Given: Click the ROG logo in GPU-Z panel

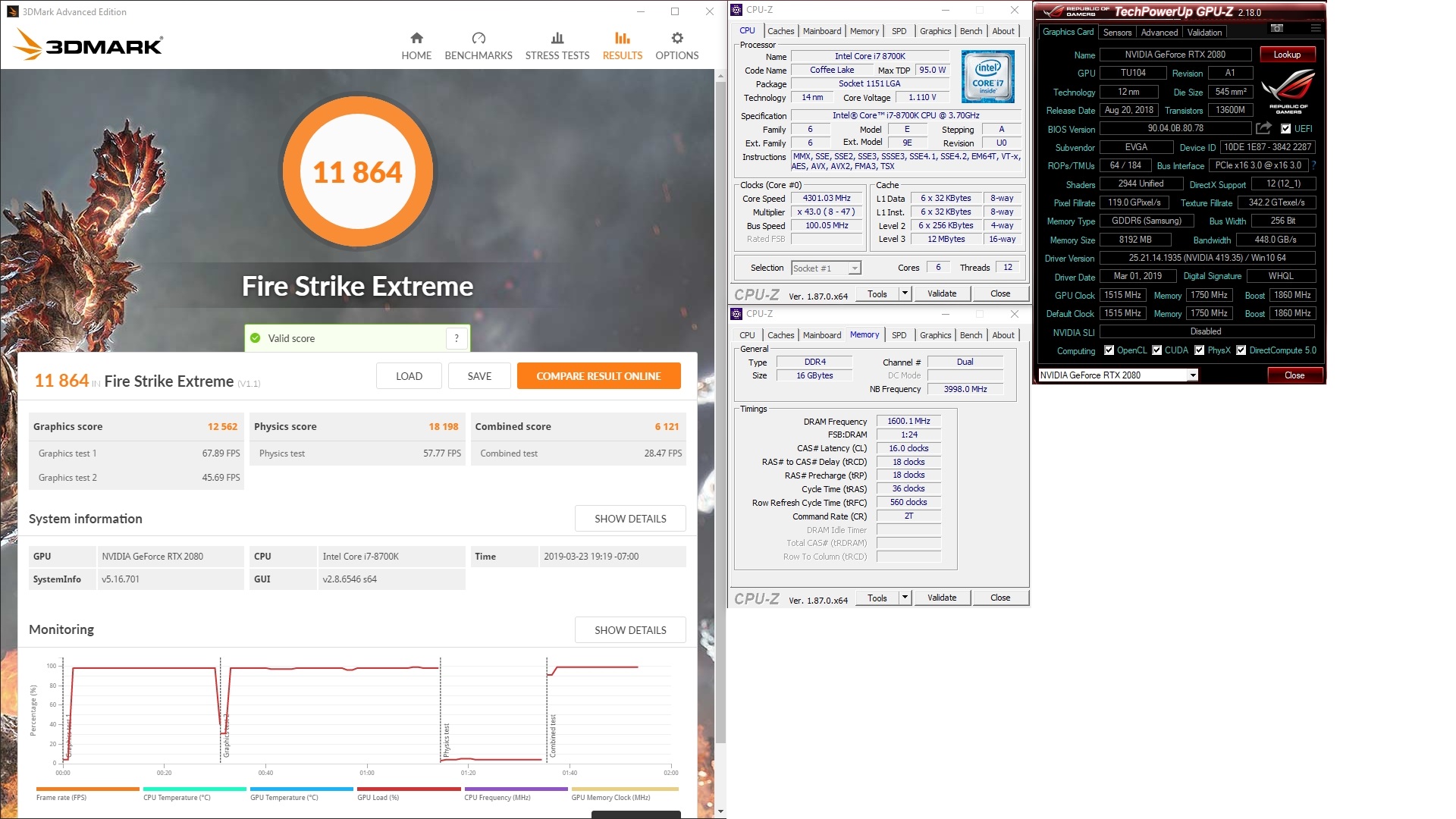Looking at the screenshot, I should coord(1288,91).
